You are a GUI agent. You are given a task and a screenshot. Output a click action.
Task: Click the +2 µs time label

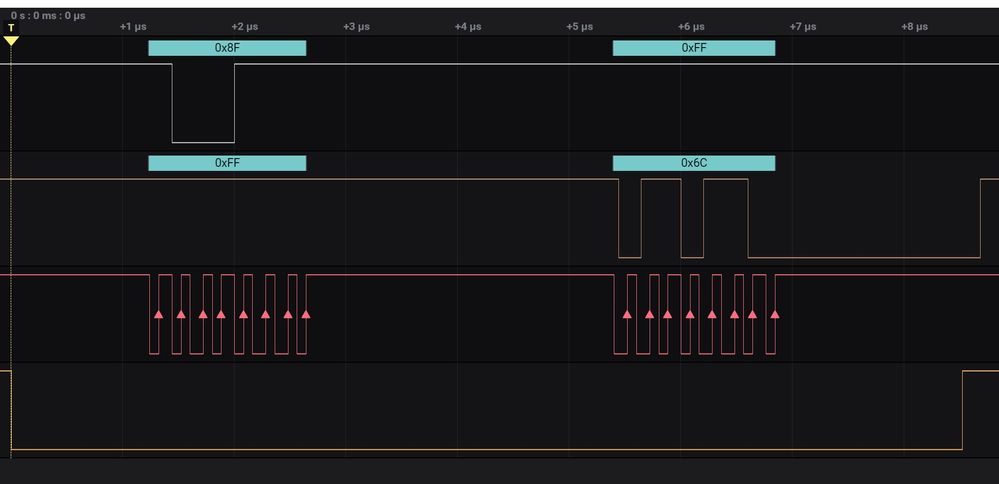tap(245, 27)
